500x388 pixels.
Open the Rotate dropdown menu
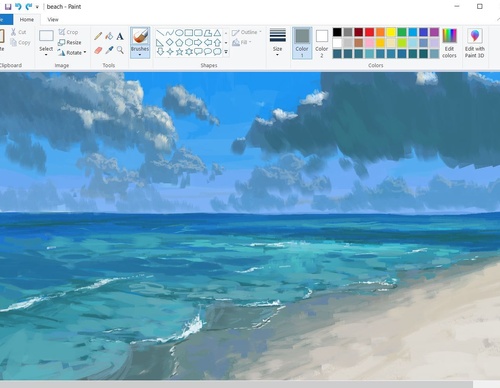pyautogui.click(x=72, y=52)
